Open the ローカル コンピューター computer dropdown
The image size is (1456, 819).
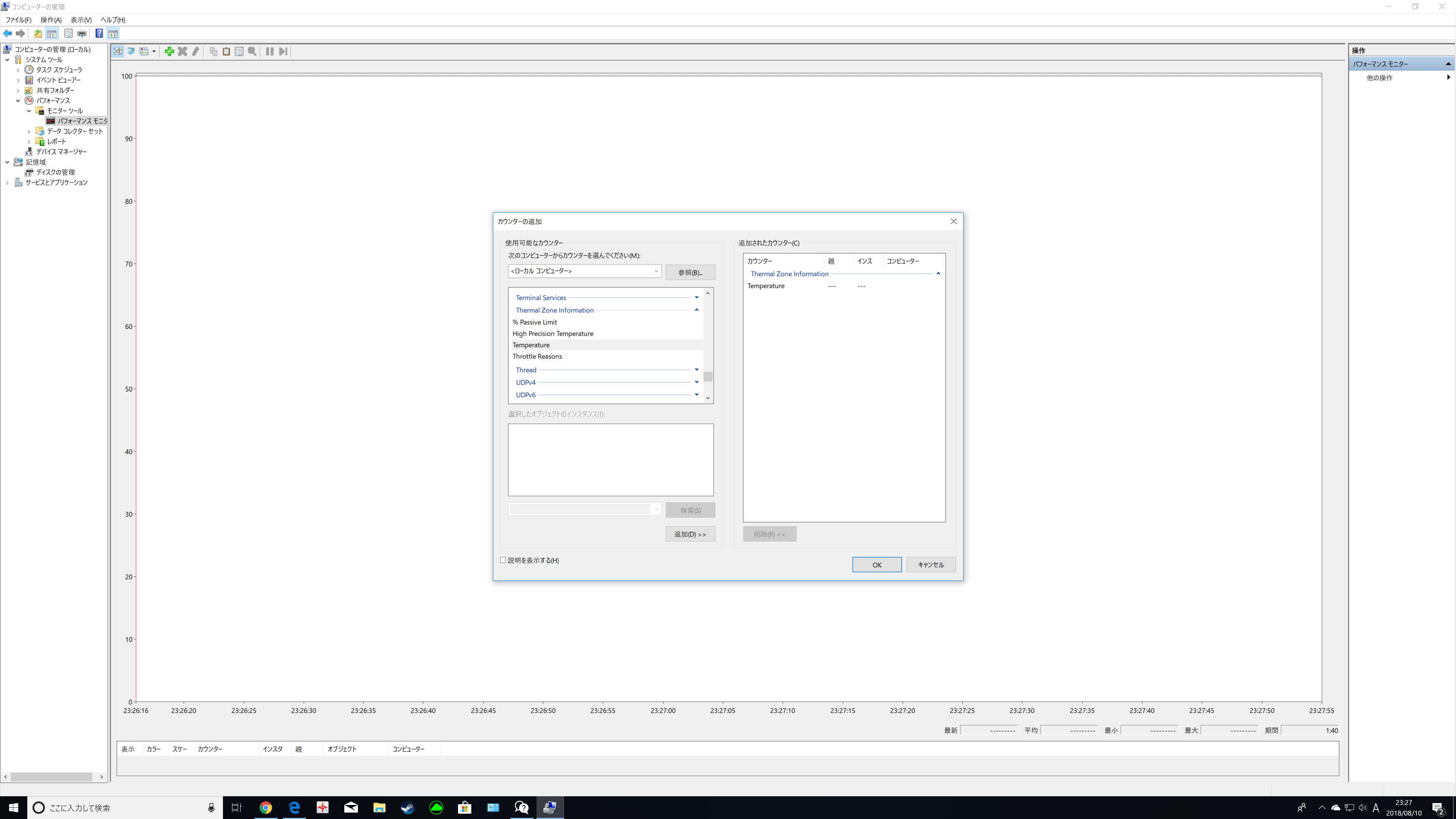click(x=656, y=271)
